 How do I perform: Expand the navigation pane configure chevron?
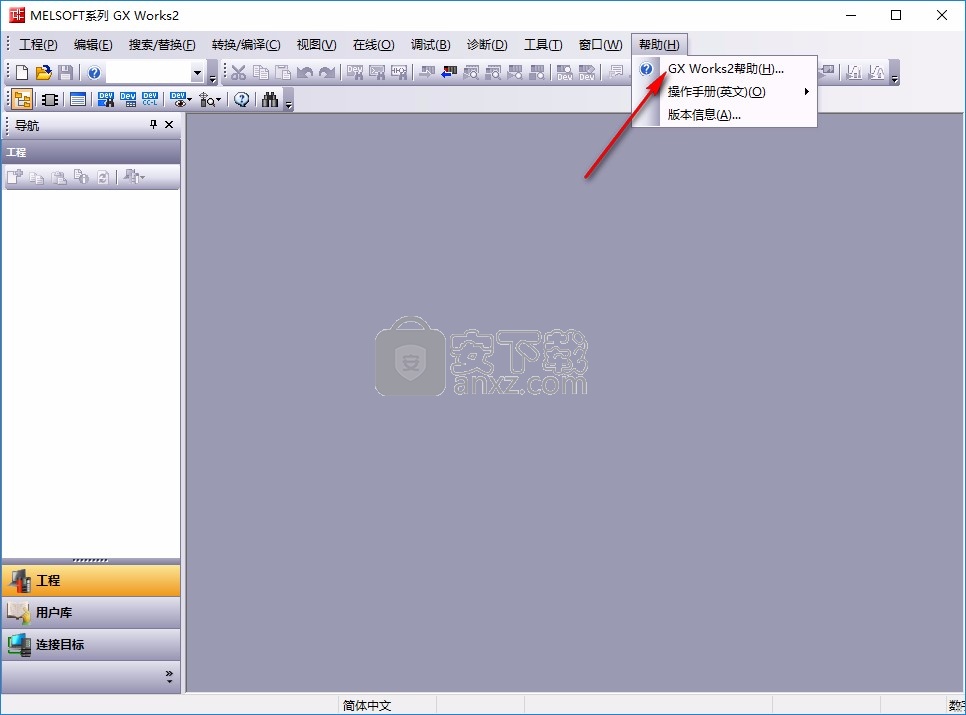[x=169, y=677]
